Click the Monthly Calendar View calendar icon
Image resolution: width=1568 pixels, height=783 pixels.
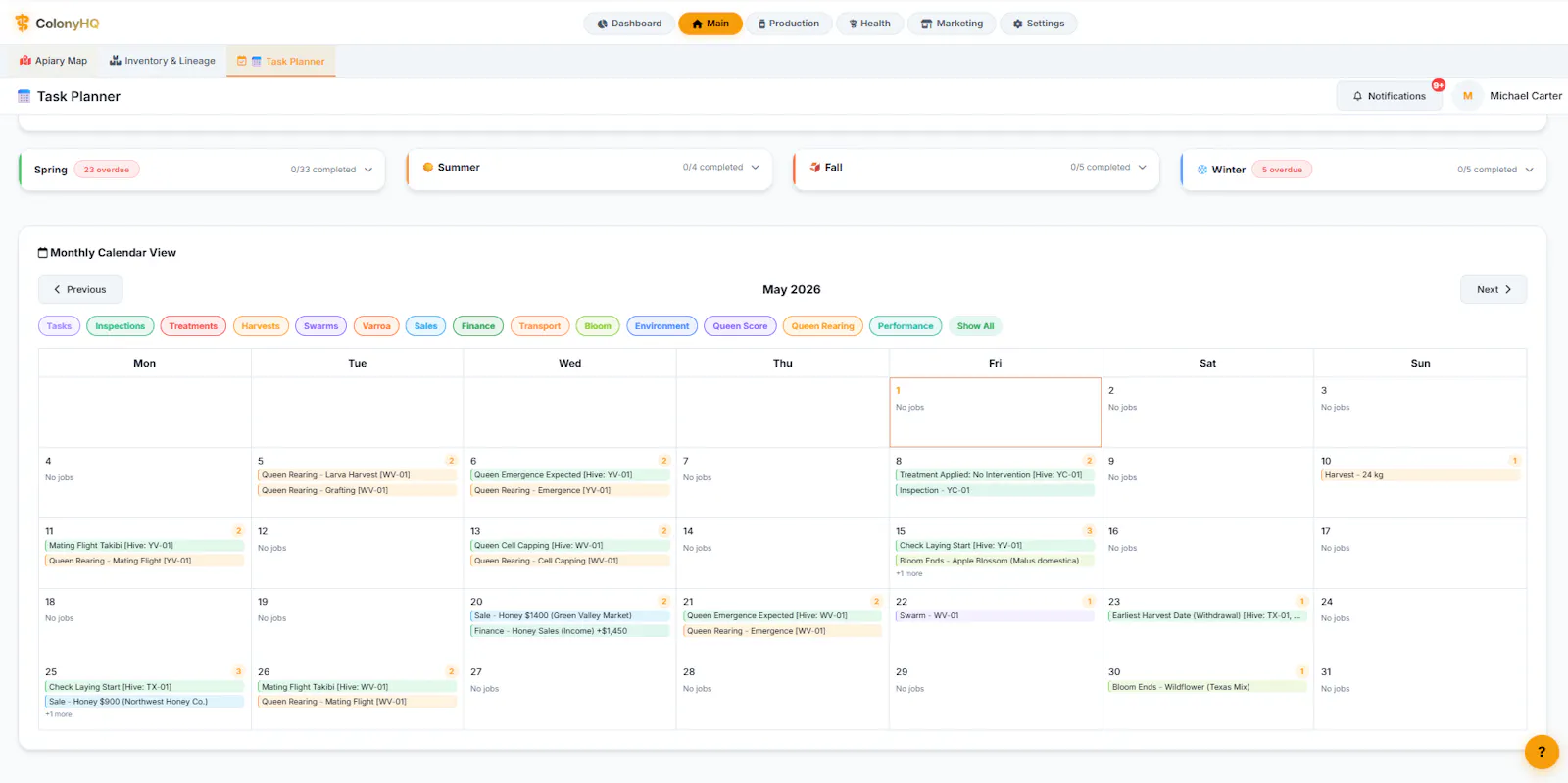click(43, 253)
